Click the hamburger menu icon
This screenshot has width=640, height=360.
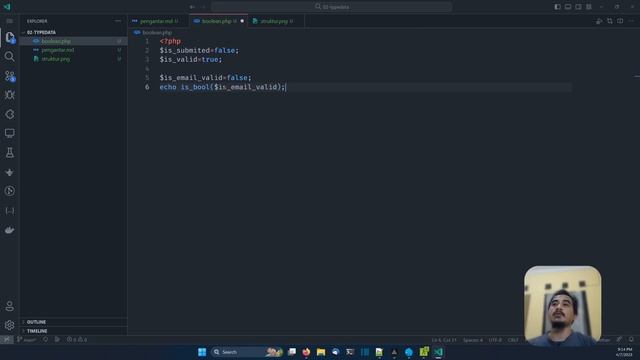pyautogui.click(x=10, y=21)
